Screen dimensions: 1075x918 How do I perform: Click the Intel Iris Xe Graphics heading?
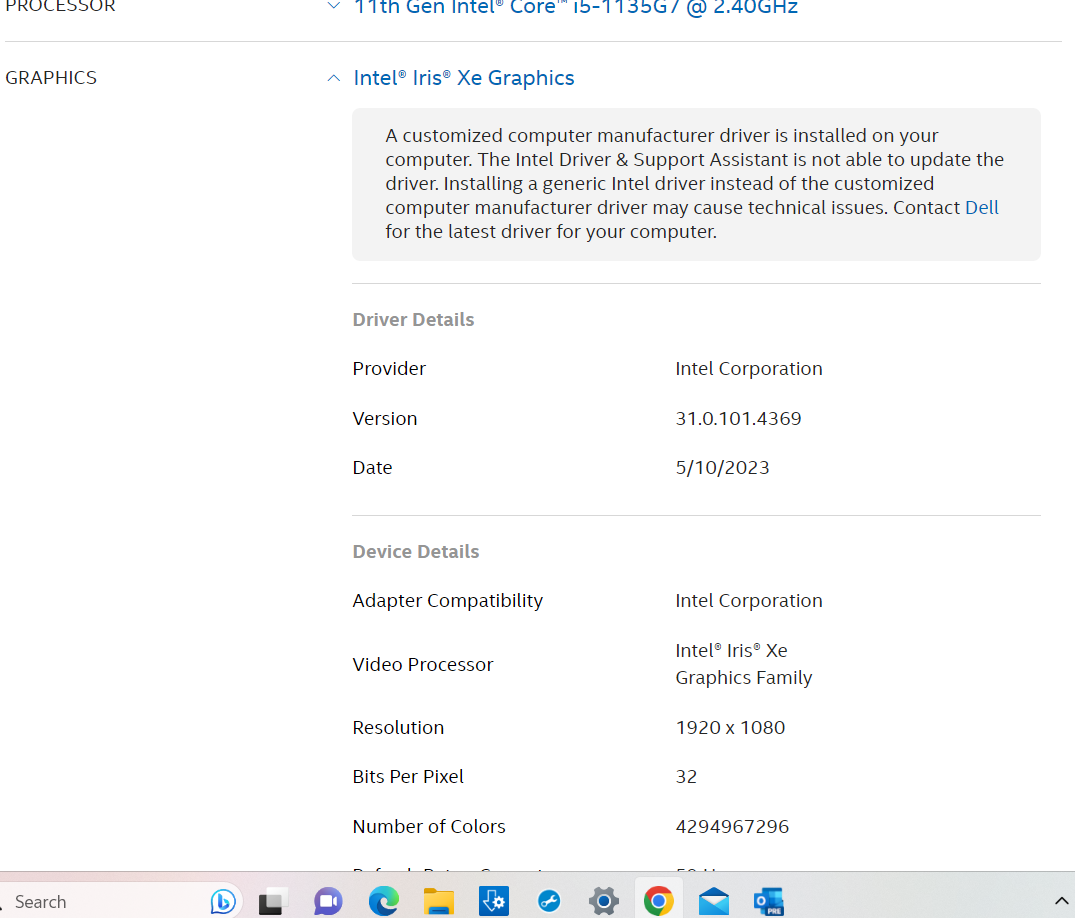464,79
